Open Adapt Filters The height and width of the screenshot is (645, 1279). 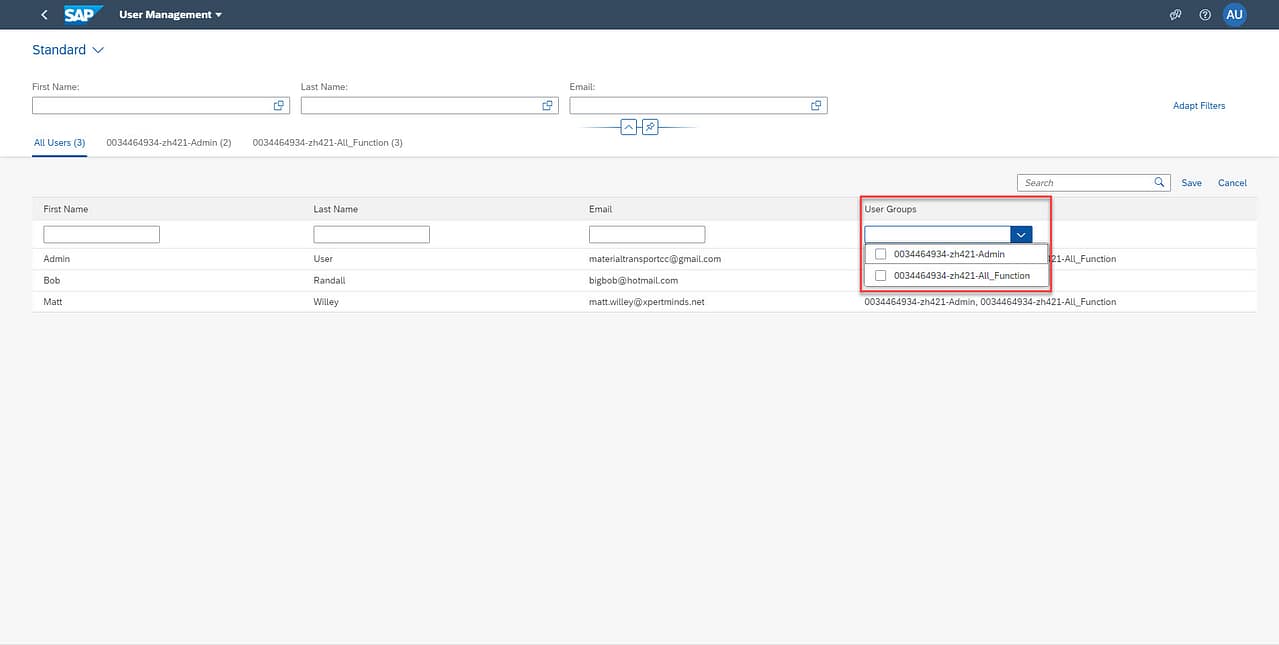coord(1198,105)
